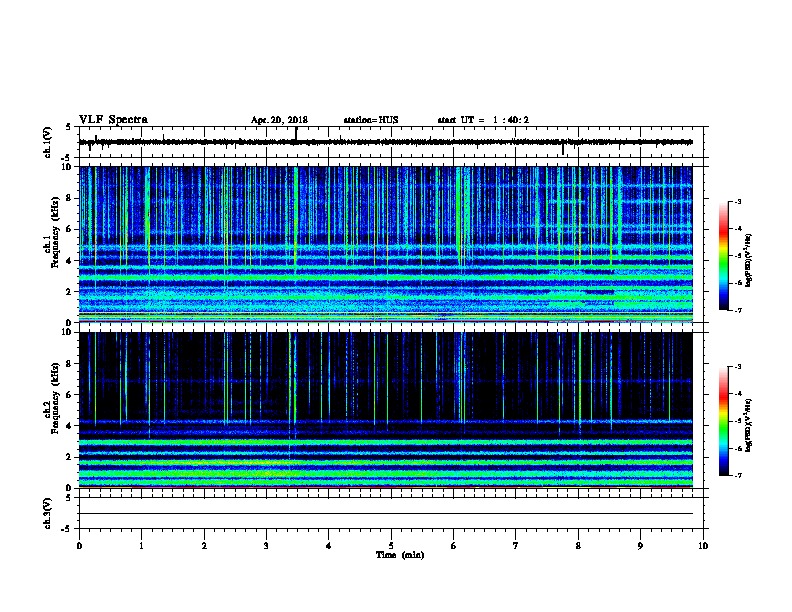The image size is (792, 612).
Task: Click inside the ch.2 spectrogram panel
Action: point(386,410)
